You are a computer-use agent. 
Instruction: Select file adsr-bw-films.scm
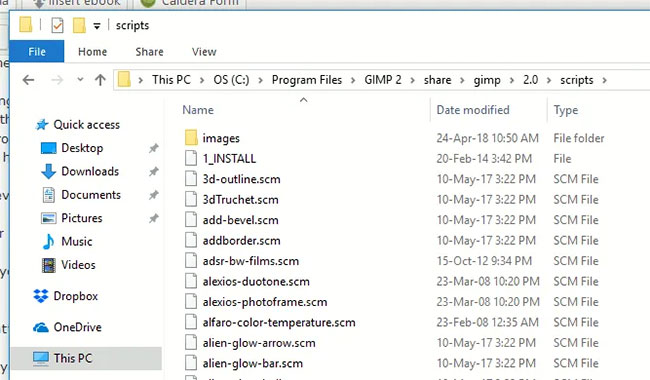coord(250,261)
